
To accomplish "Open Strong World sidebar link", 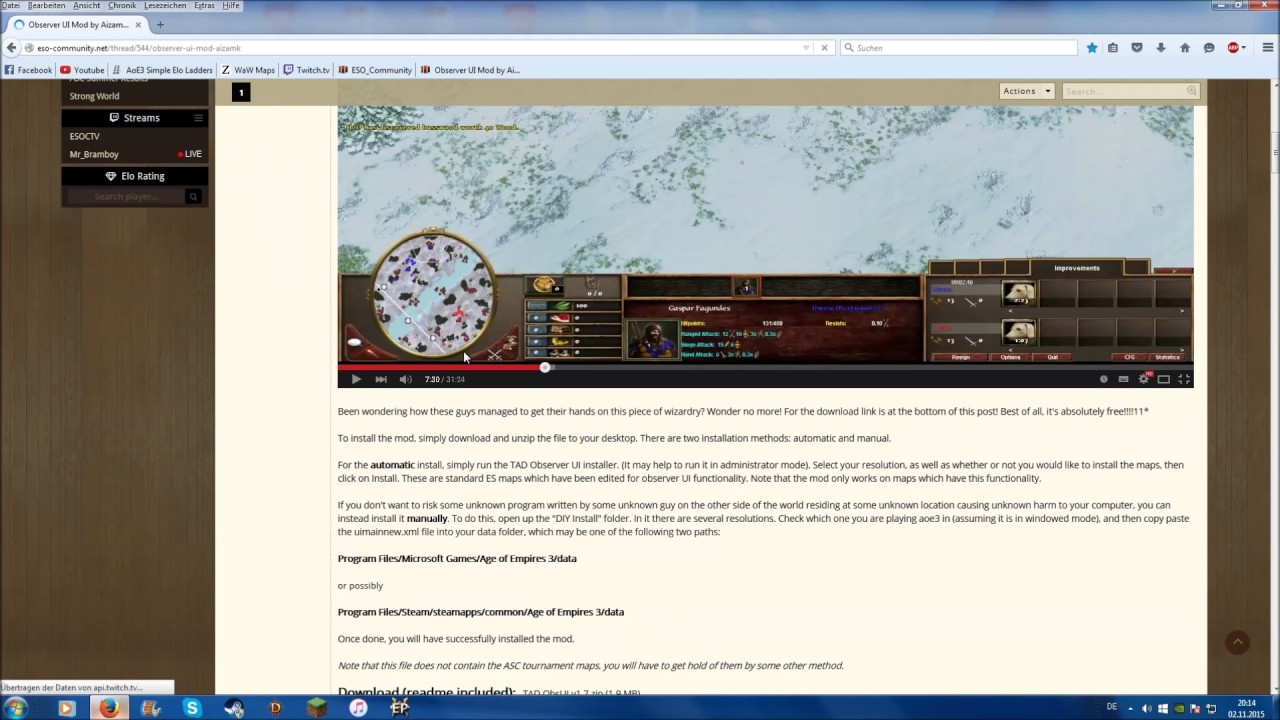I will [x=94, y=96].
